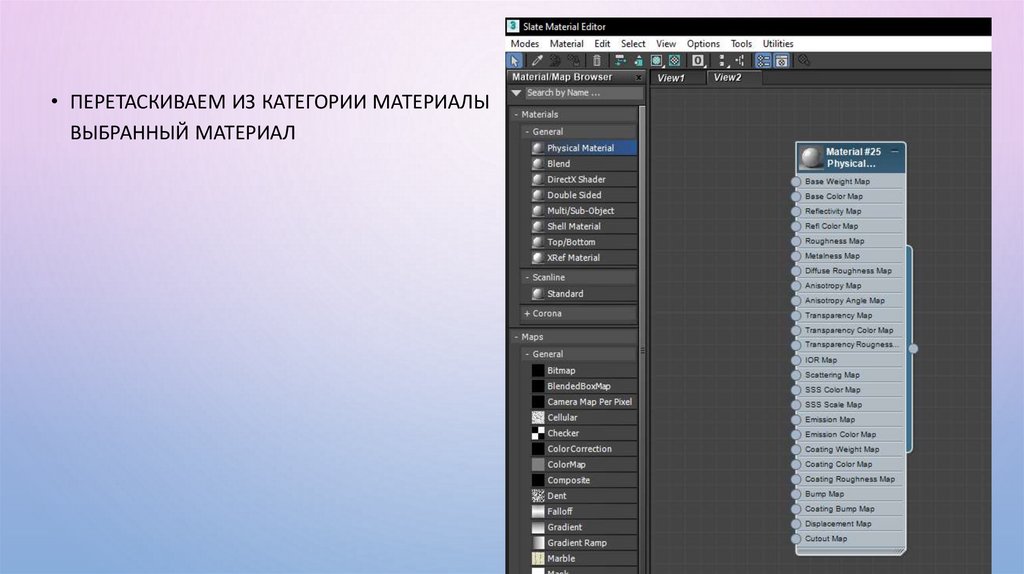Click Lay Out Children icon
The image size is (1024, 574).
pos(740,61)
